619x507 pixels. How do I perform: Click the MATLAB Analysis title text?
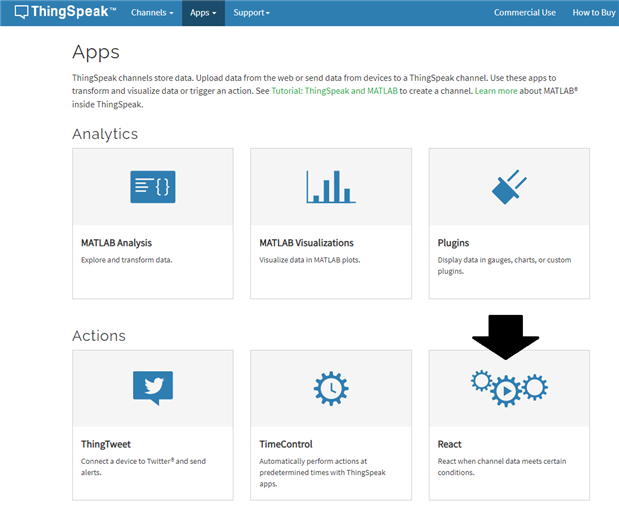tap(116, 243)
